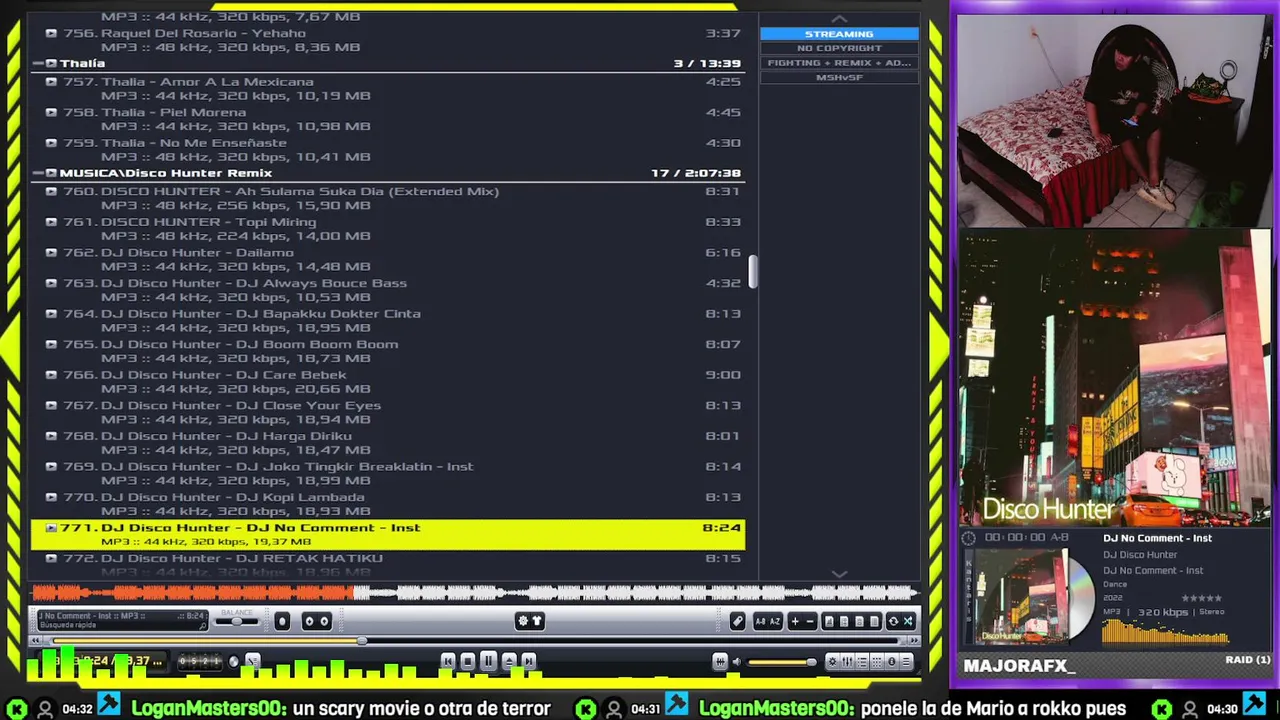
Task: Add files with the plus button
Action: coord(795,622)
